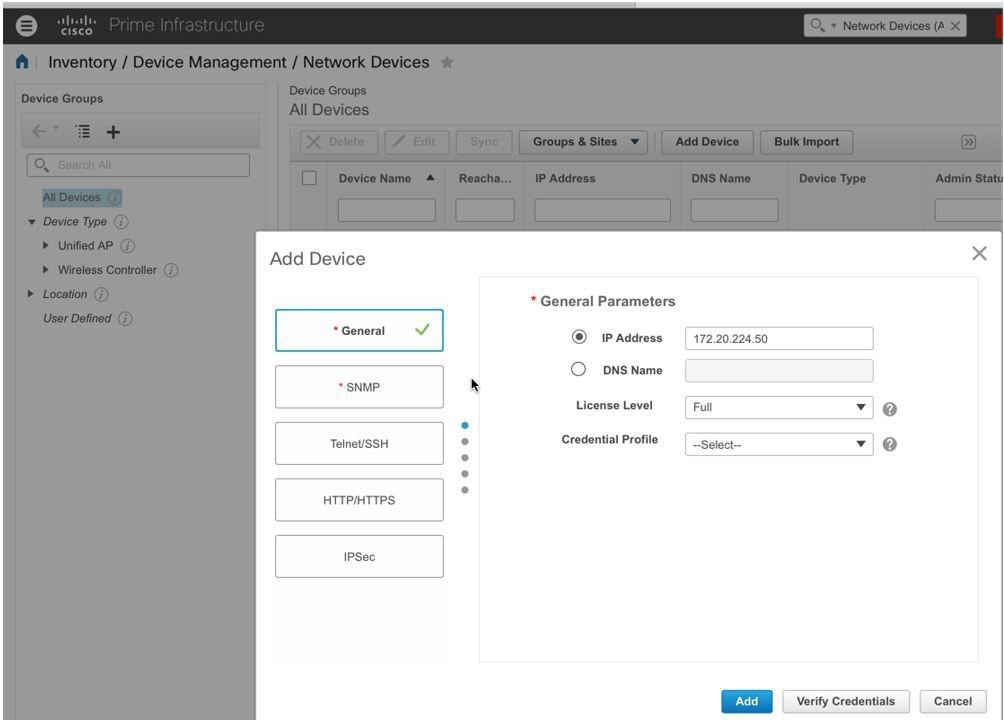Click the back arrow in Device Groups
Viewport: 1004px width, 720px height.
39,131
